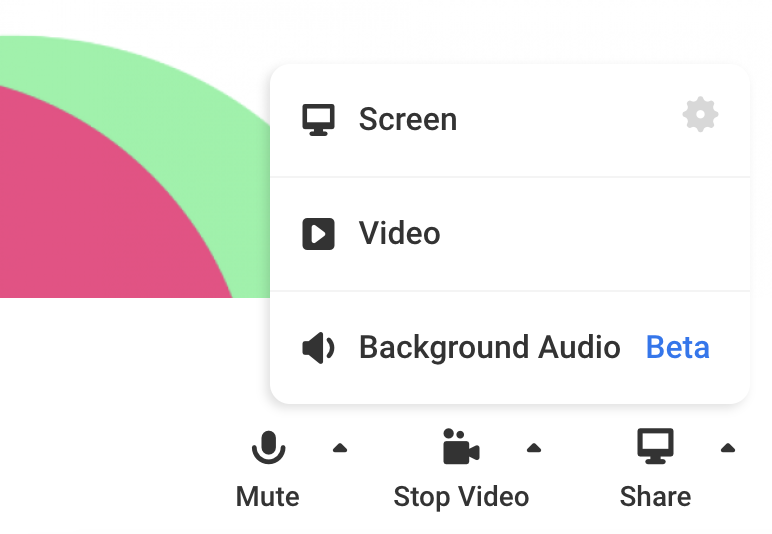Click the Mute label text
The image size is (772, 534).
point(267,496)
